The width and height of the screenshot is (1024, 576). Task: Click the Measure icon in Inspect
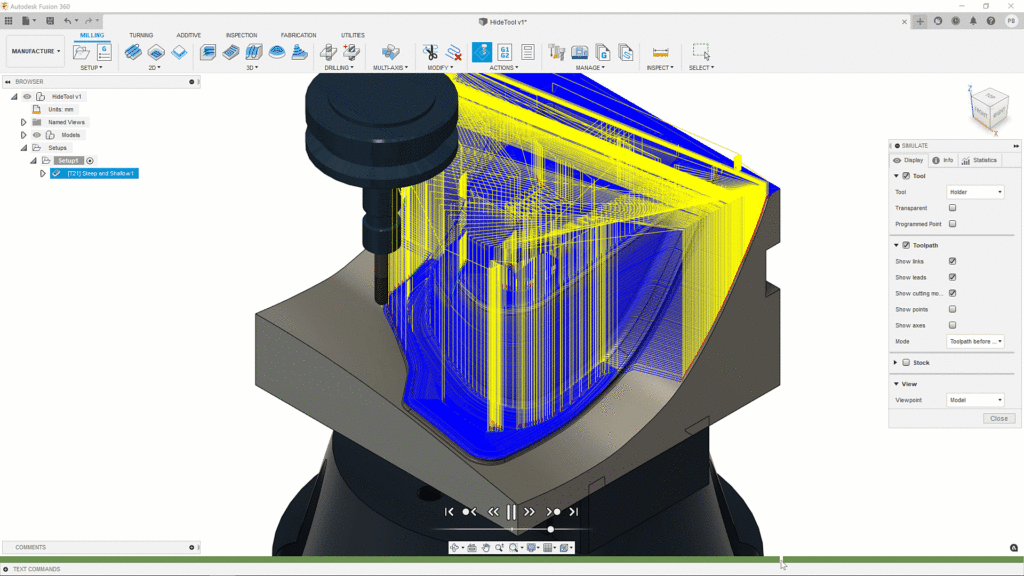tap(660, 52)
